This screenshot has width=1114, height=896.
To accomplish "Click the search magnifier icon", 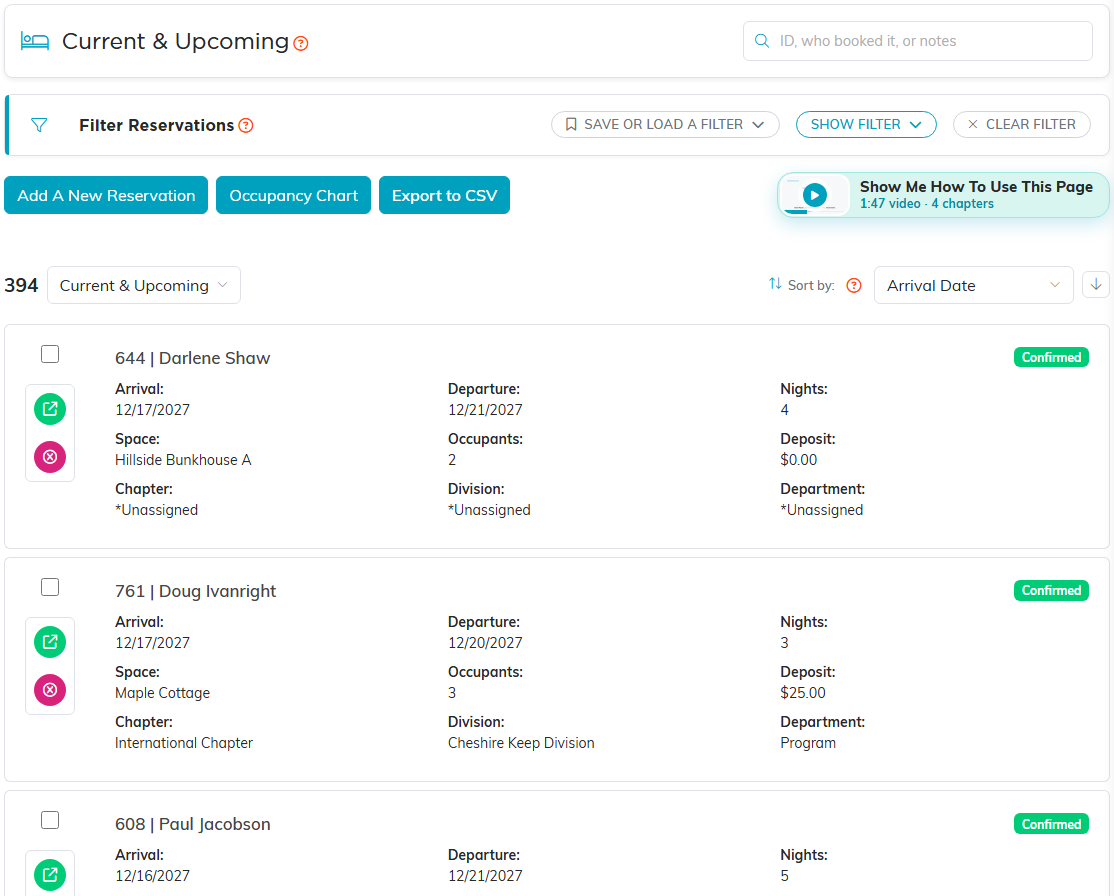I will [x=762, y=41].
